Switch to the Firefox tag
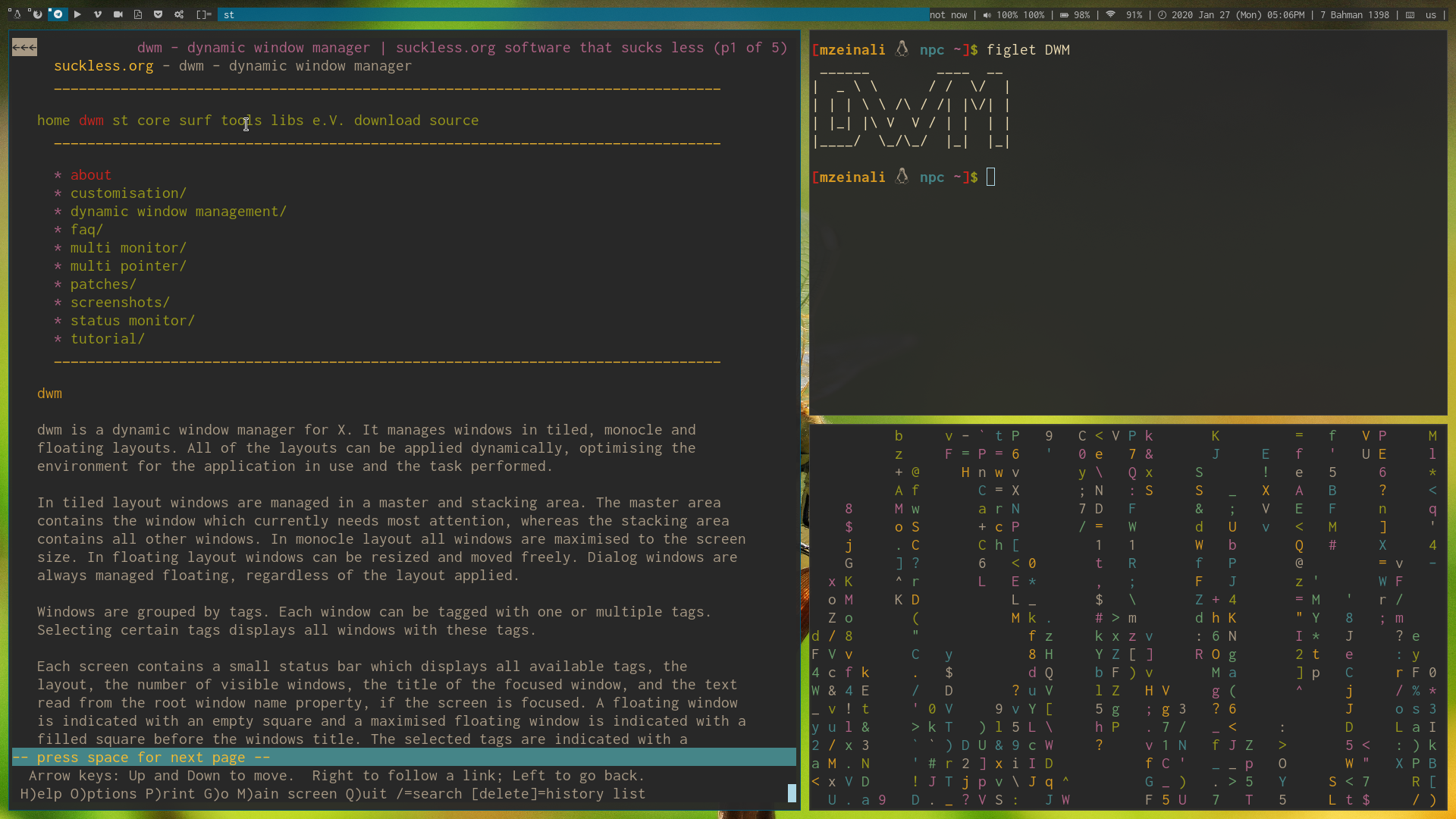This screenshot has width=1456, height=819. (x=36, y=14)
